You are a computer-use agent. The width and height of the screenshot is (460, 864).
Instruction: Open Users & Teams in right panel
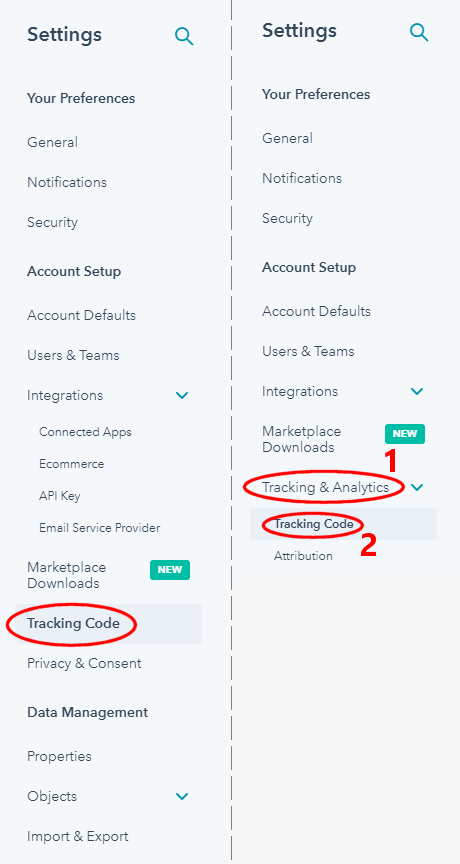tap(308, 351)
